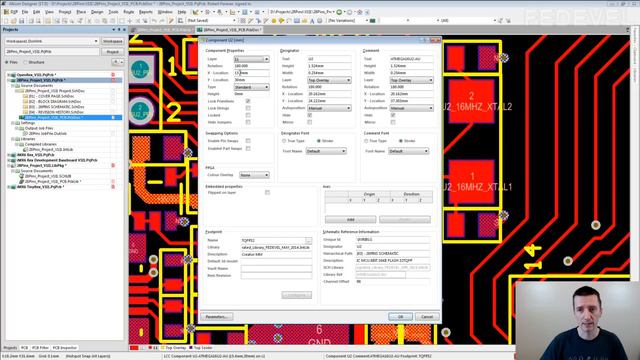The image size is (640, 360).
Task: Open the Comment Layer dropdown
Action: pos(411,80)
